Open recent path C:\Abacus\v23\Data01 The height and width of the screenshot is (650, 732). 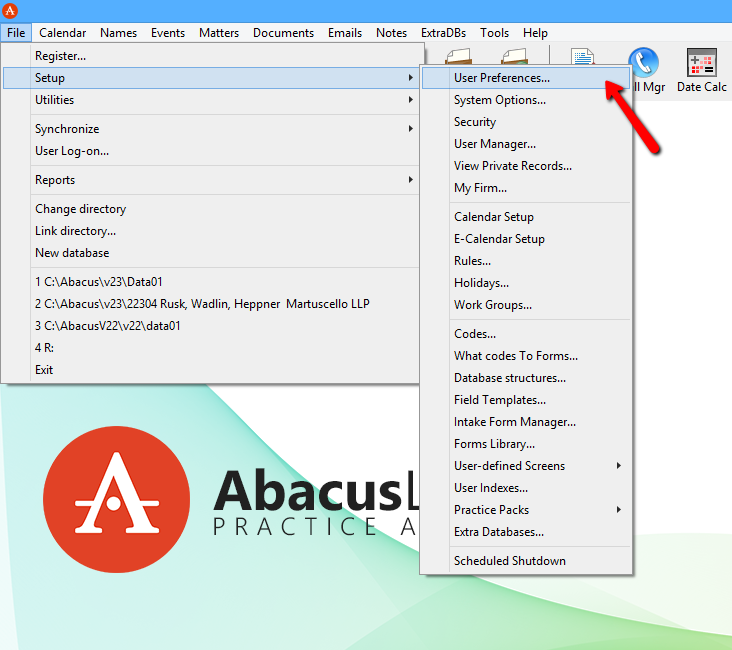click(211, 282)
